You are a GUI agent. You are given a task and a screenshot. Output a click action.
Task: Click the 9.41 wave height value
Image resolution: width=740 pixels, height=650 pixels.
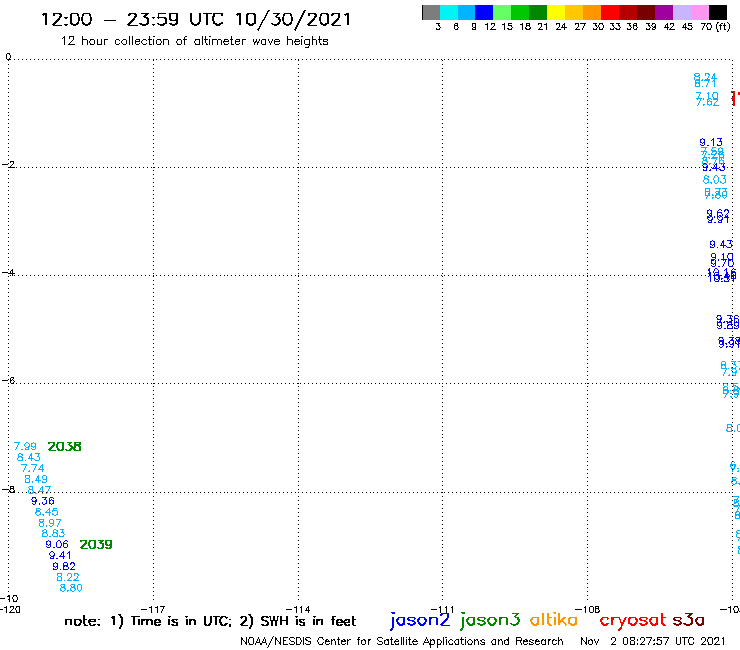(60, 555)
